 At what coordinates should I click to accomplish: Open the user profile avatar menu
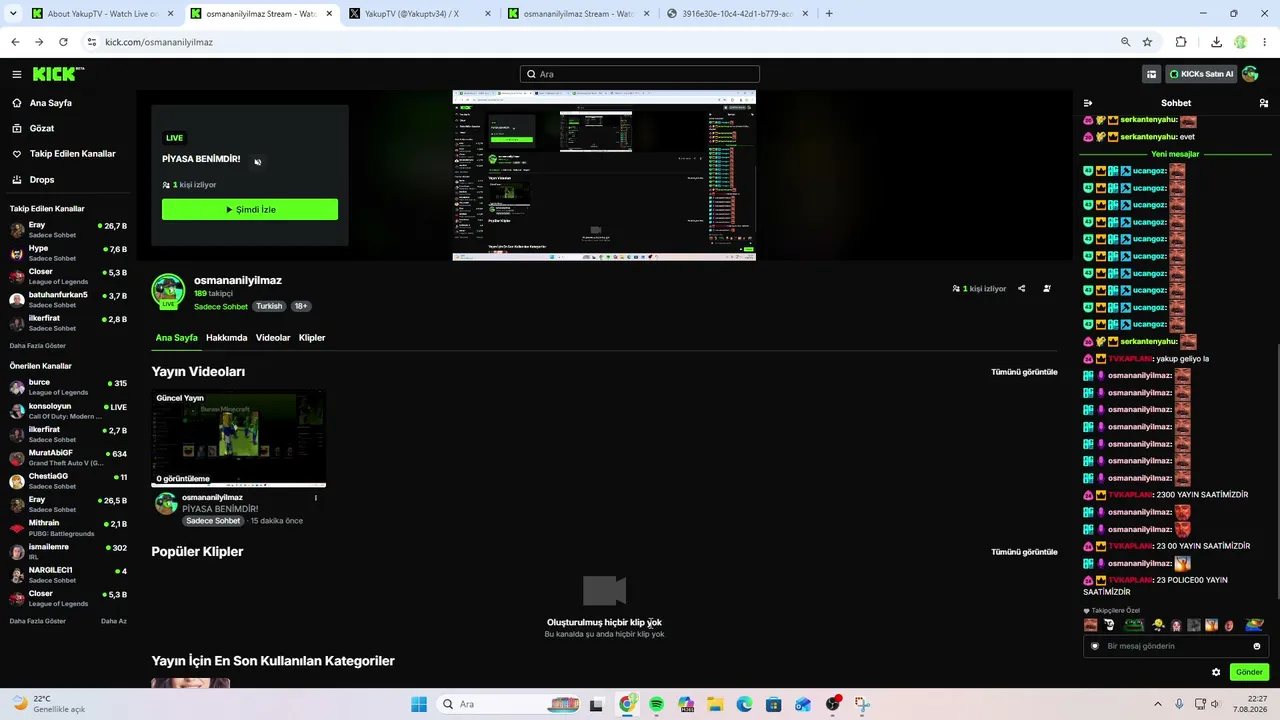[x=1250, y=74]
